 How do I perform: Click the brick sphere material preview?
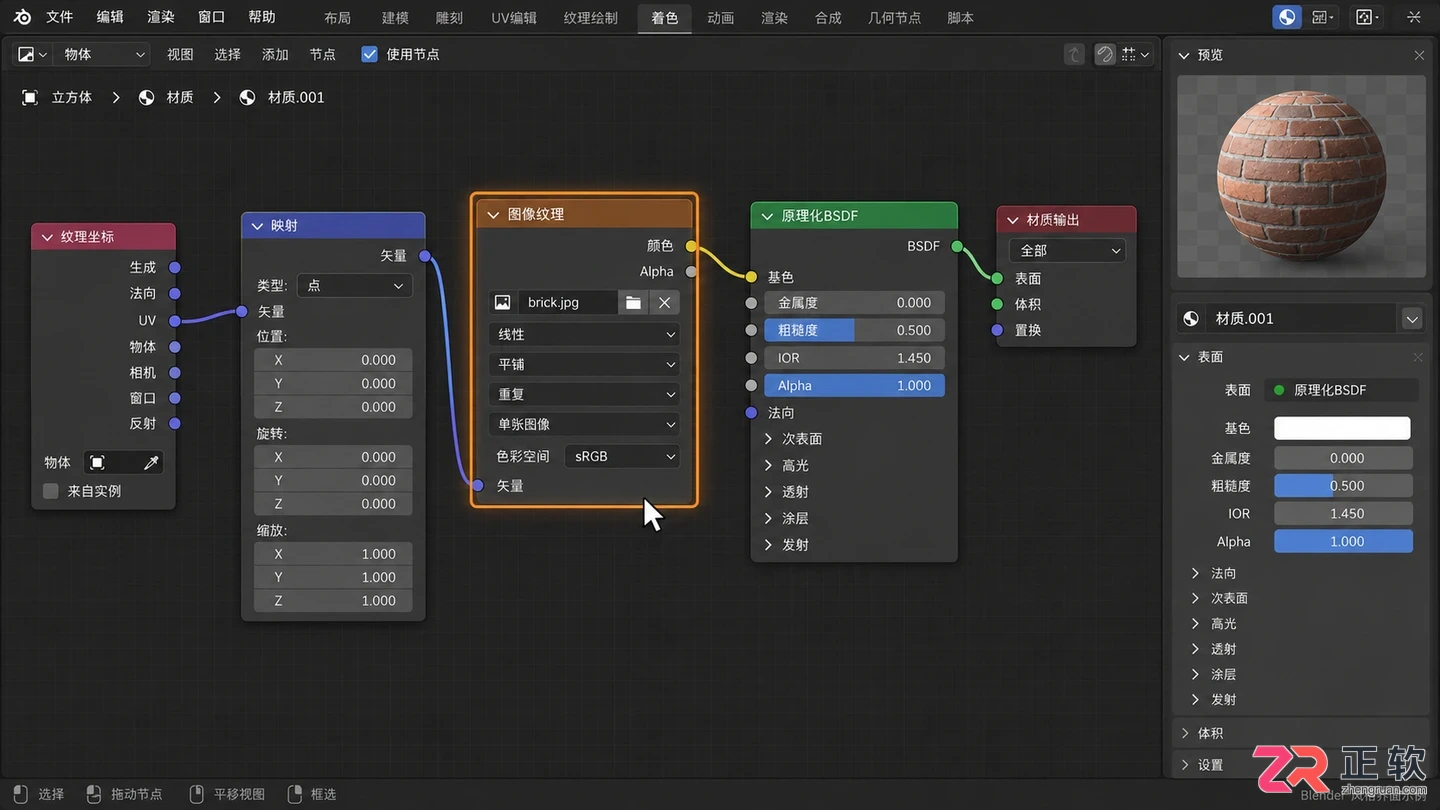click(1300, 176)
